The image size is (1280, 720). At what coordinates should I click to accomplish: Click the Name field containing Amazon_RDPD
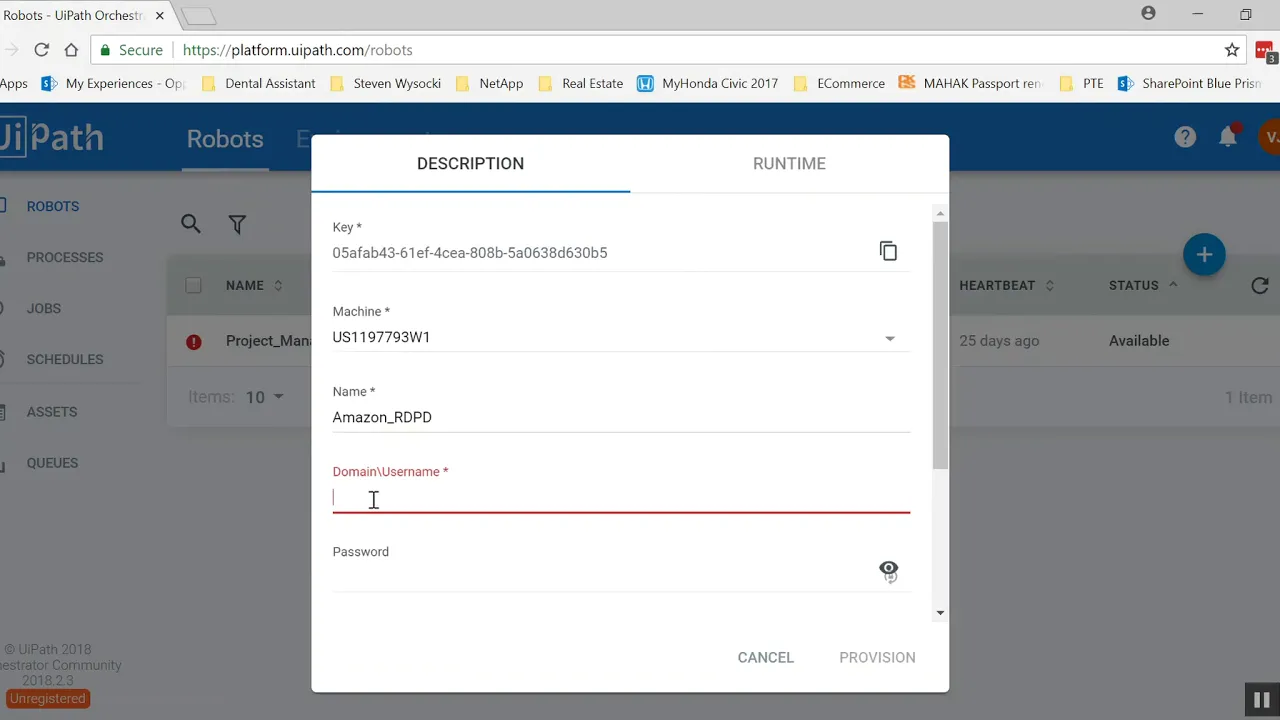[621, 417]
